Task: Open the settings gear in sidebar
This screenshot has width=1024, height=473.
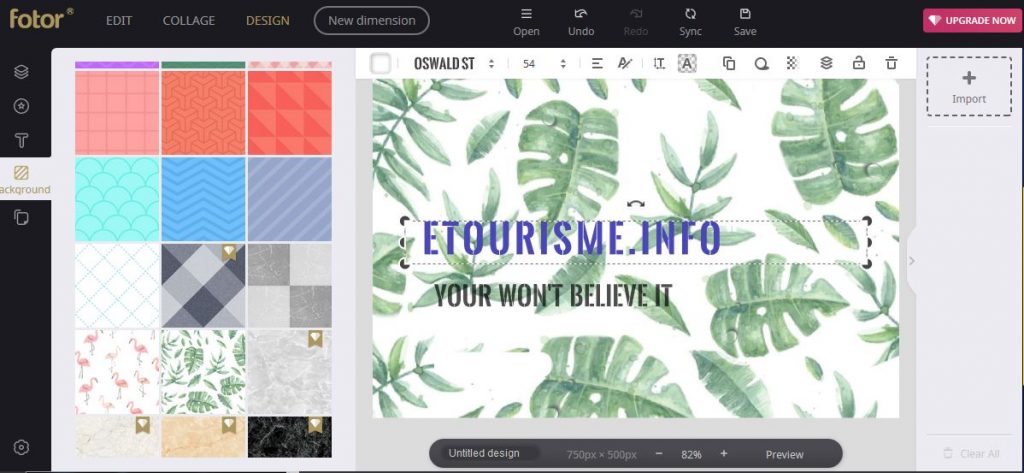Action: pos(22,448)
